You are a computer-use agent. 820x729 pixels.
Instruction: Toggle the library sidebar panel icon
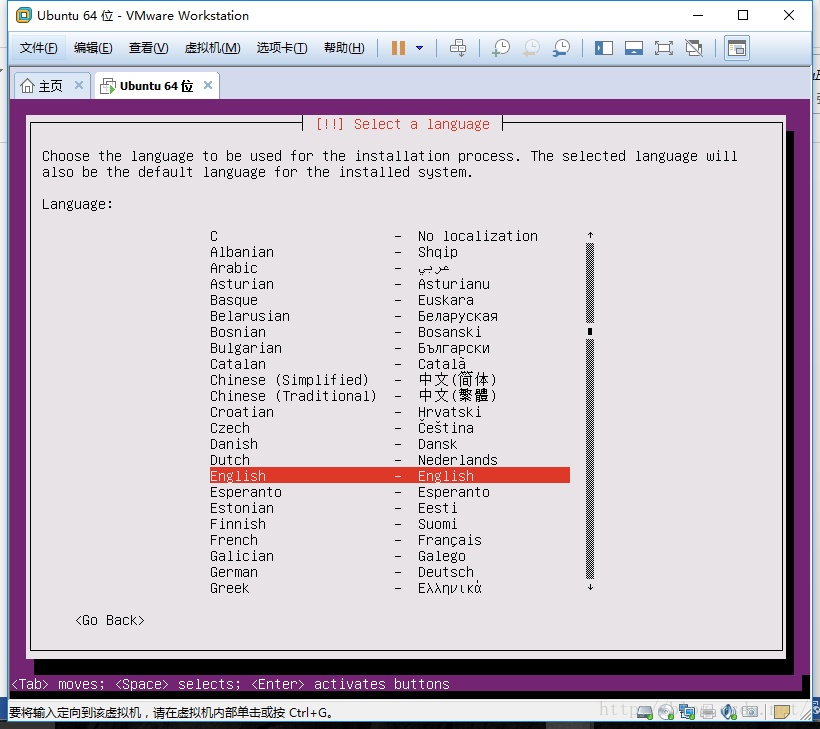[x=603, y=48]
